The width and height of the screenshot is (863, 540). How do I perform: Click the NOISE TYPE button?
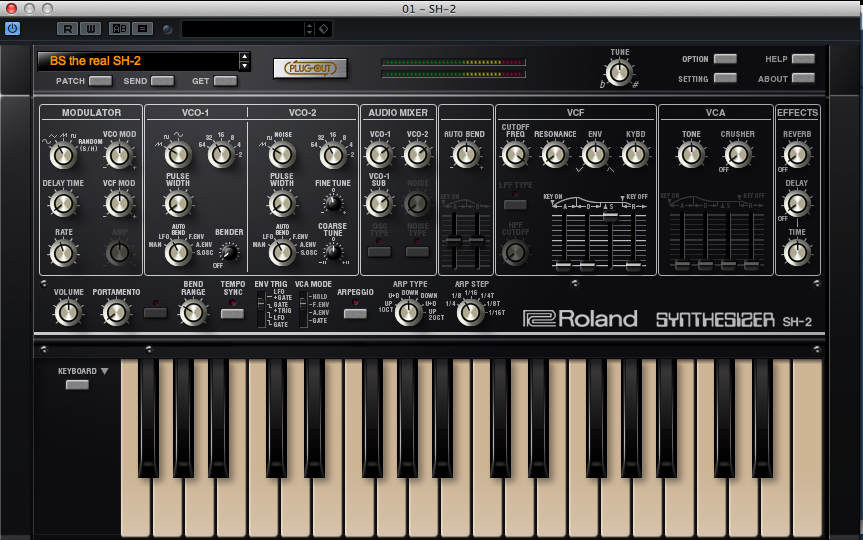click(x=417, y=252)
